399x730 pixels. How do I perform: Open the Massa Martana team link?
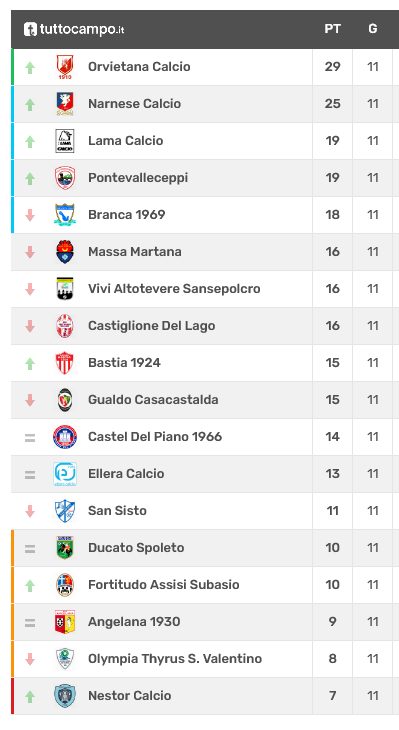pyautogui.click(x=135, y=252)
